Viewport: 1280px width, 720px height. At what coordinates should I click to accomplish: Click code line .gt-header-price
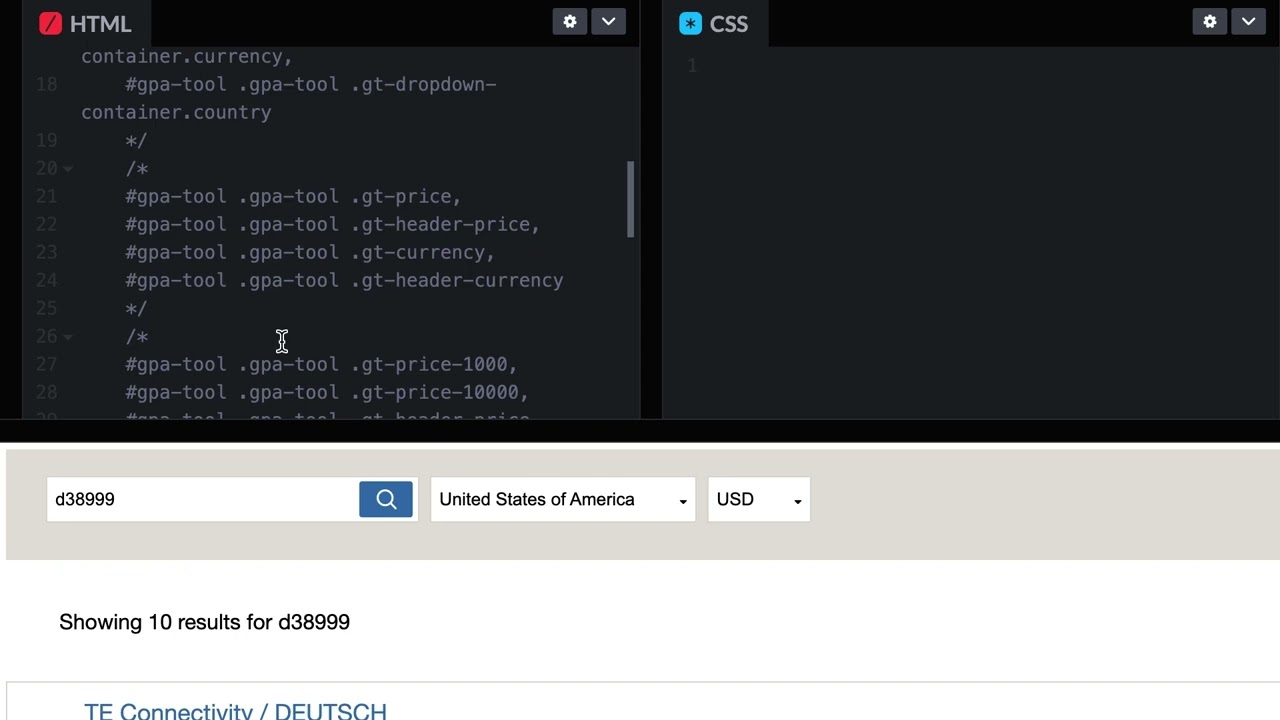pyautogui.click(x=332, y=225)
